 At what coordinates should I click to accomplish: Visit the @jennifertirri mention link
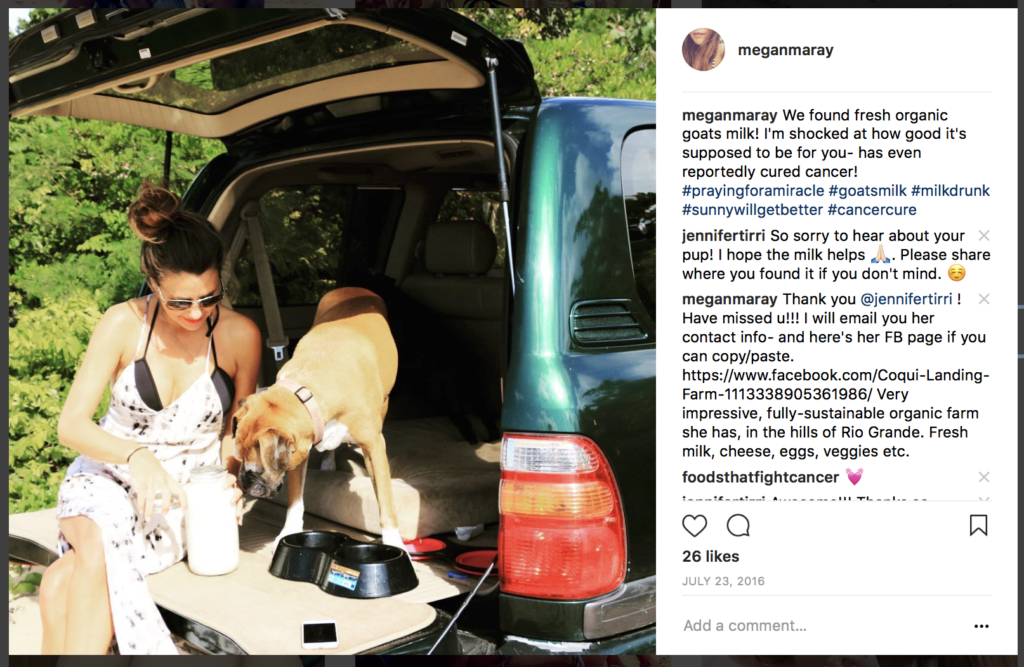(x=906, y=299)
